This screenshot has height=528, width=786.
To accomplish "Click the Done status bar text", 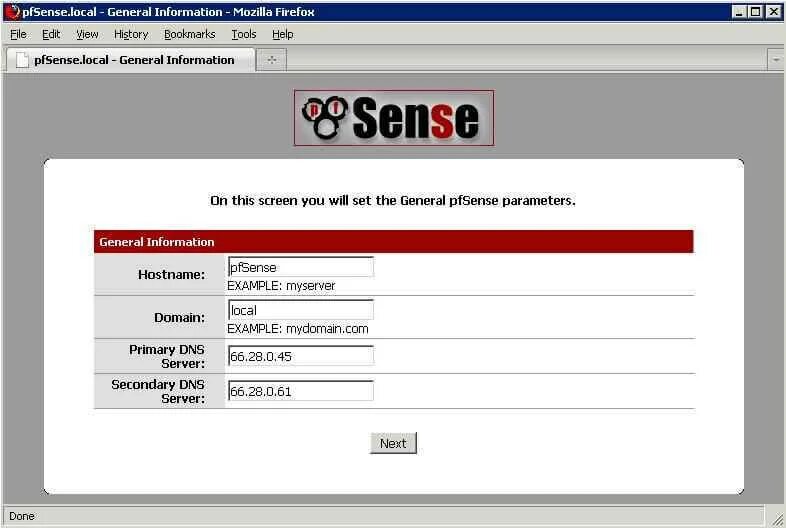I will [x=22, y=516].
